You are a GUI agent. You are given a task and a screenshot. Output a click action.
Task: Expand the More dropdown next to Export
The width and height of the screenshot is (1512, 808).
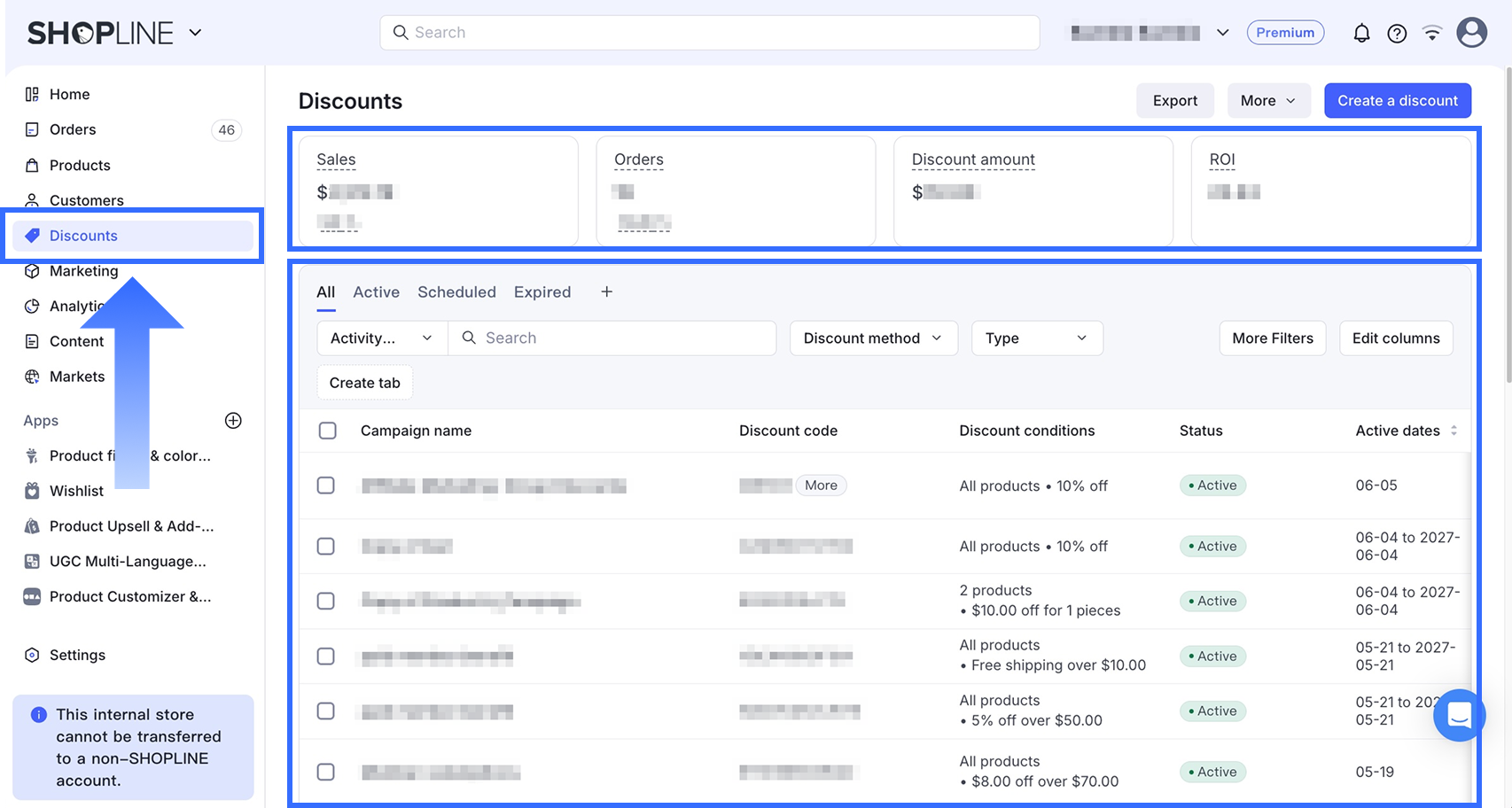(x=1268, y=101)
